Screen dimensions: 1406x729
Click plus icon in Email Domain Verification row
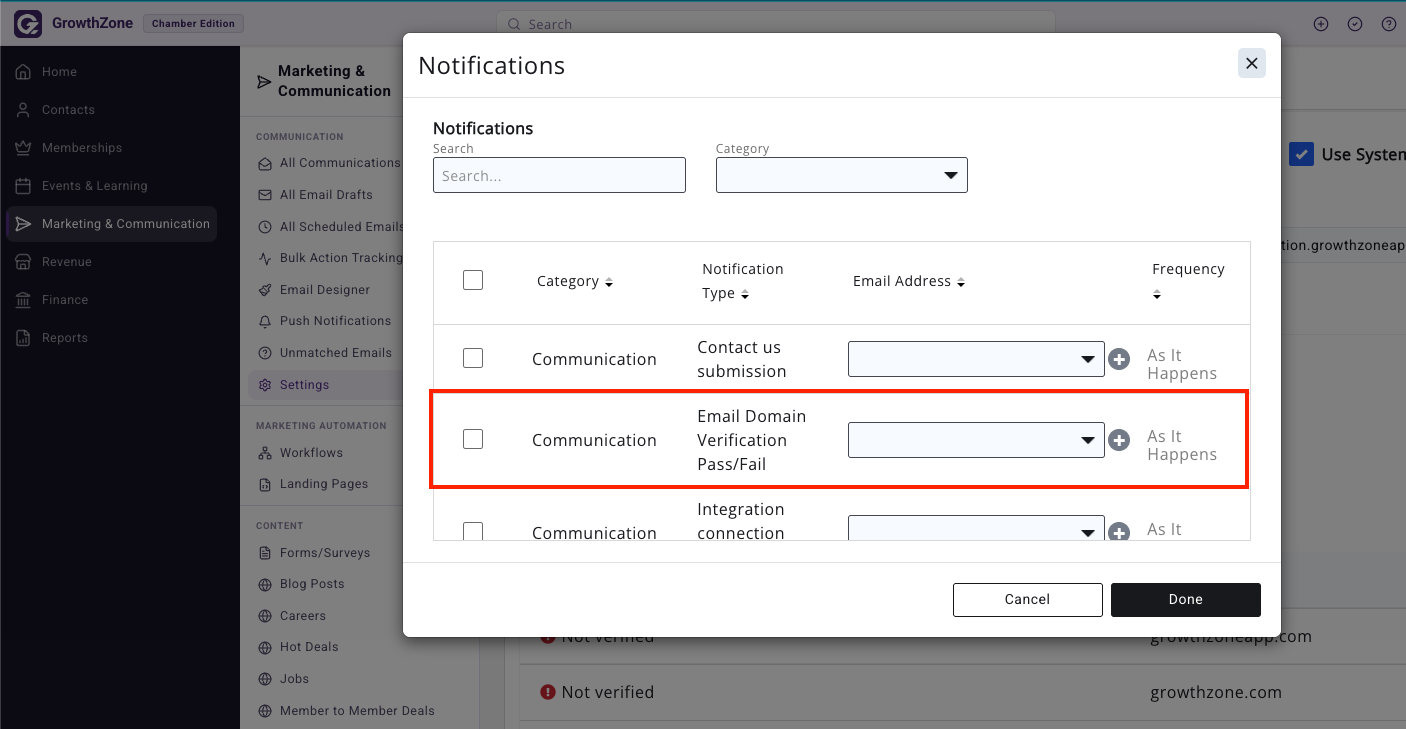point(1119,440)
